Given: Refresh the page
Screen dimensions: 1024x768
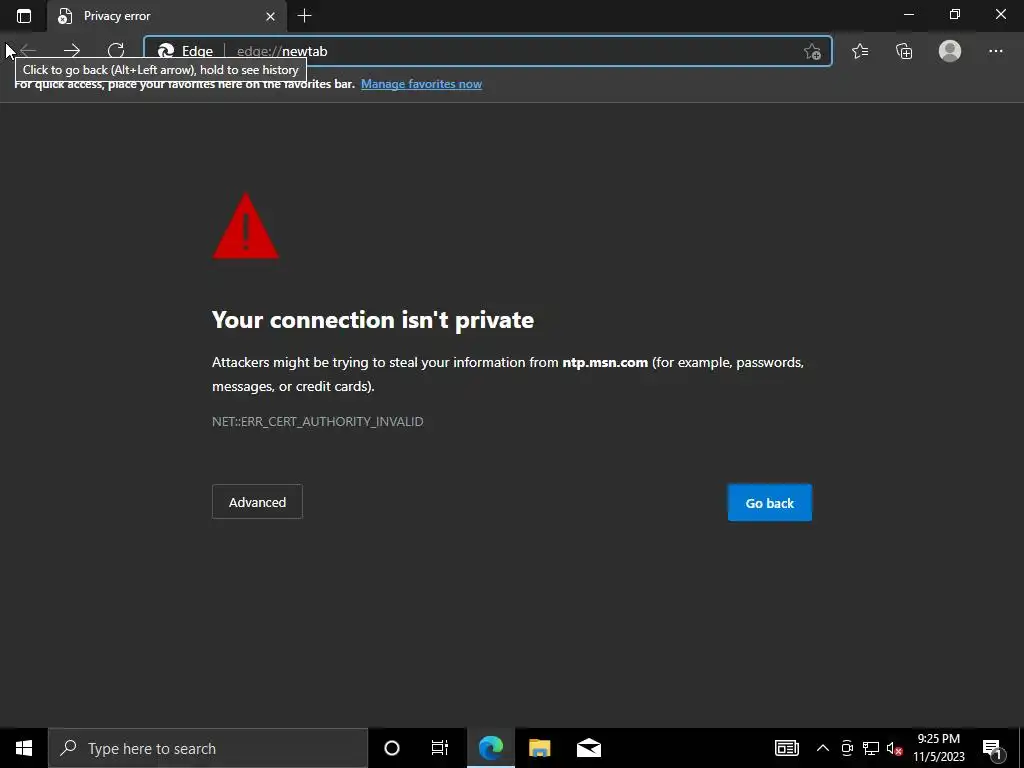Looking at the screenshot, I should [x=116, y=51].
